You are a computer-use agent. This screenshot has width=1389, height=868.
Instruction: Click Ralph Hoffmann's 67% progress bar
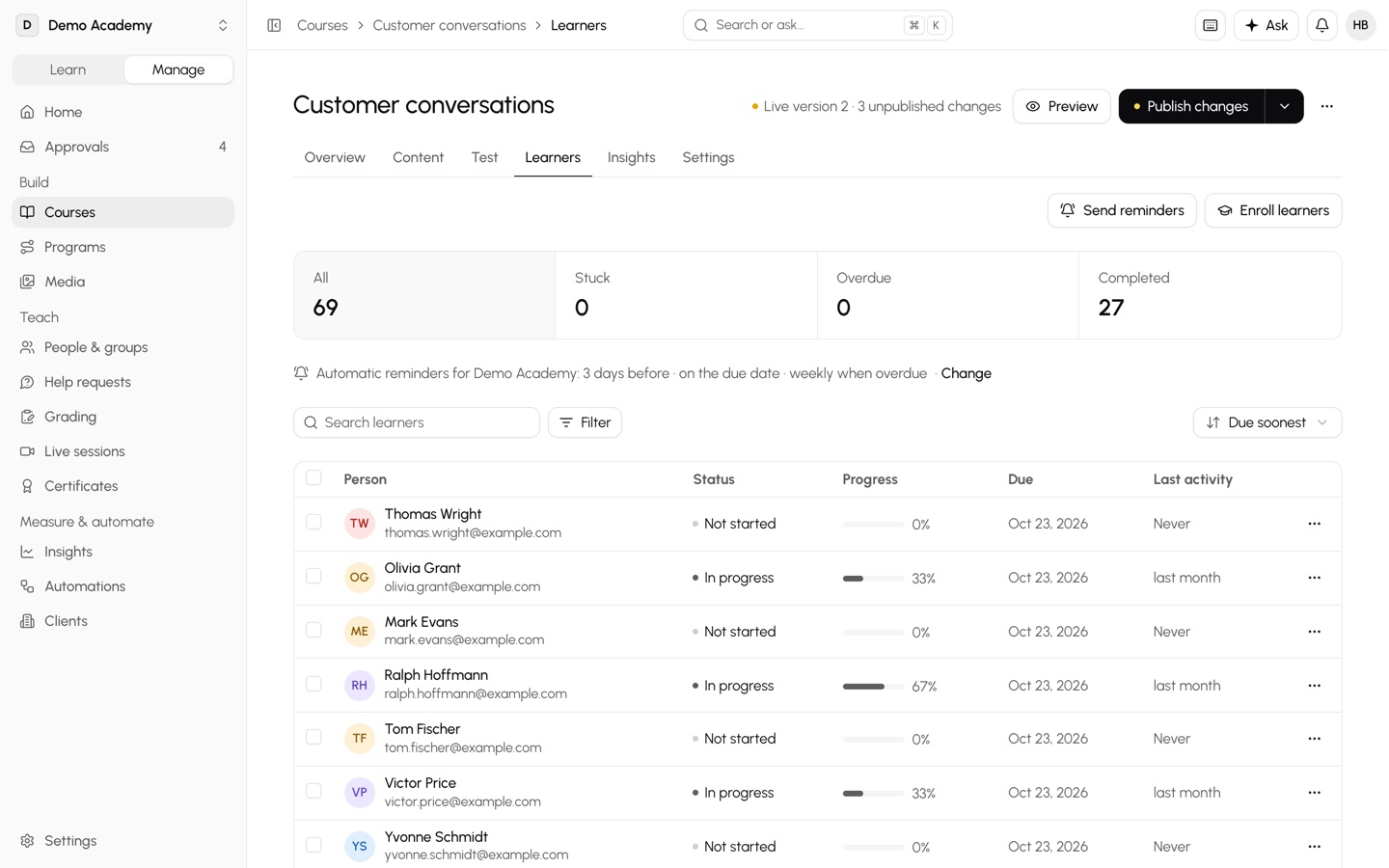pyautogui.click(x=874, y=687)
